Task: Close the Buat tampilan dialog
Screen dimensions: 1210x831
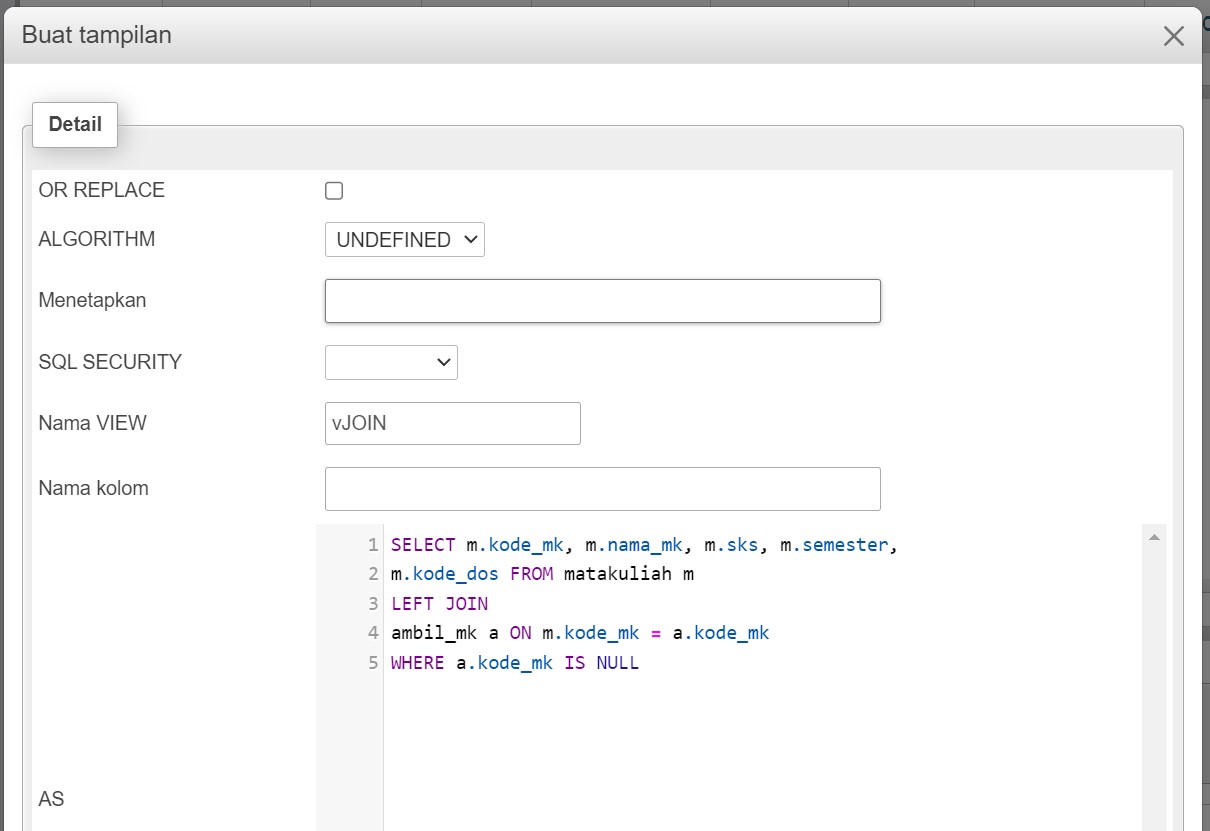Action: 1173,36
